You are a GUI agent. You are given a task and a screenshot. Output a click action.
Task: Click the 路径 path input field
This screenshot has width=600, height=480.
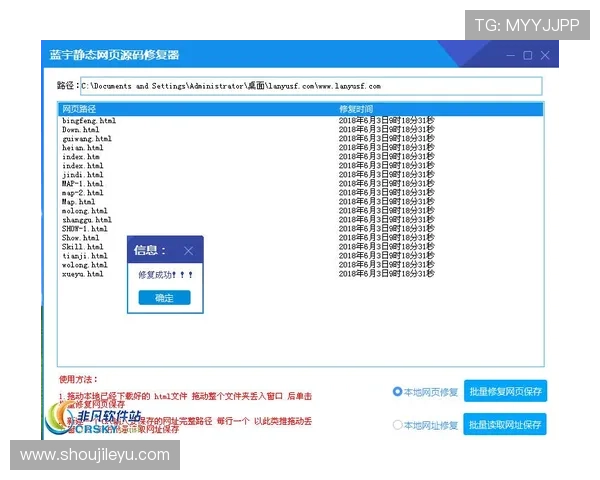click(x=310, y=86)
